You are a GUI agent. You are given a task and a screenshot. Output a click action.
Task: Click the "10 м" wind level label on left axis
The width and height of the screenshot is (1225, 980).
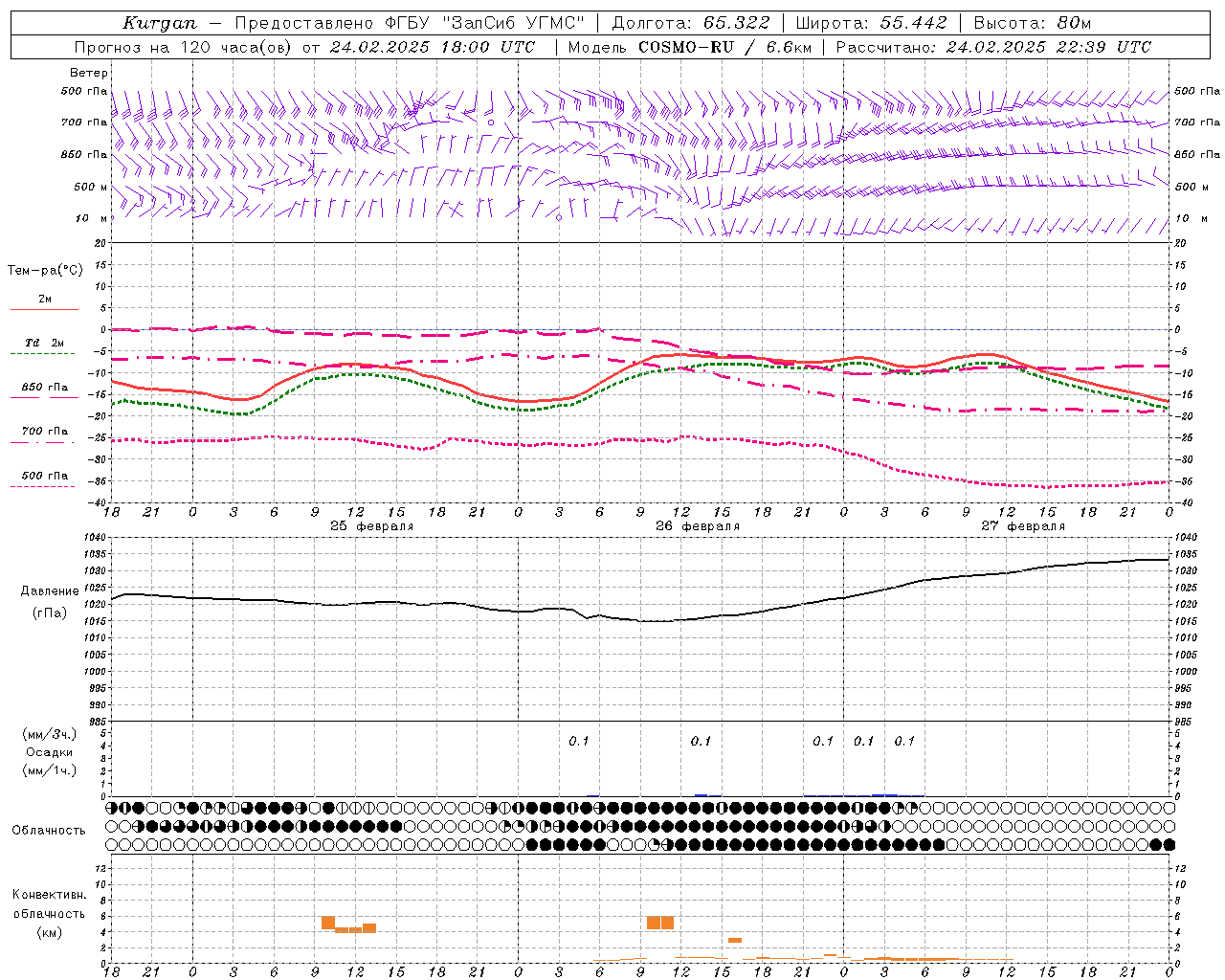click(x=91, y=218)
